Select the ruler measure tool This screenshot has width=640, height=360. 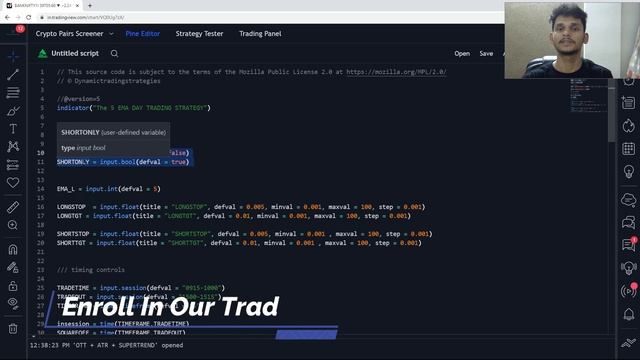[13, 207]
